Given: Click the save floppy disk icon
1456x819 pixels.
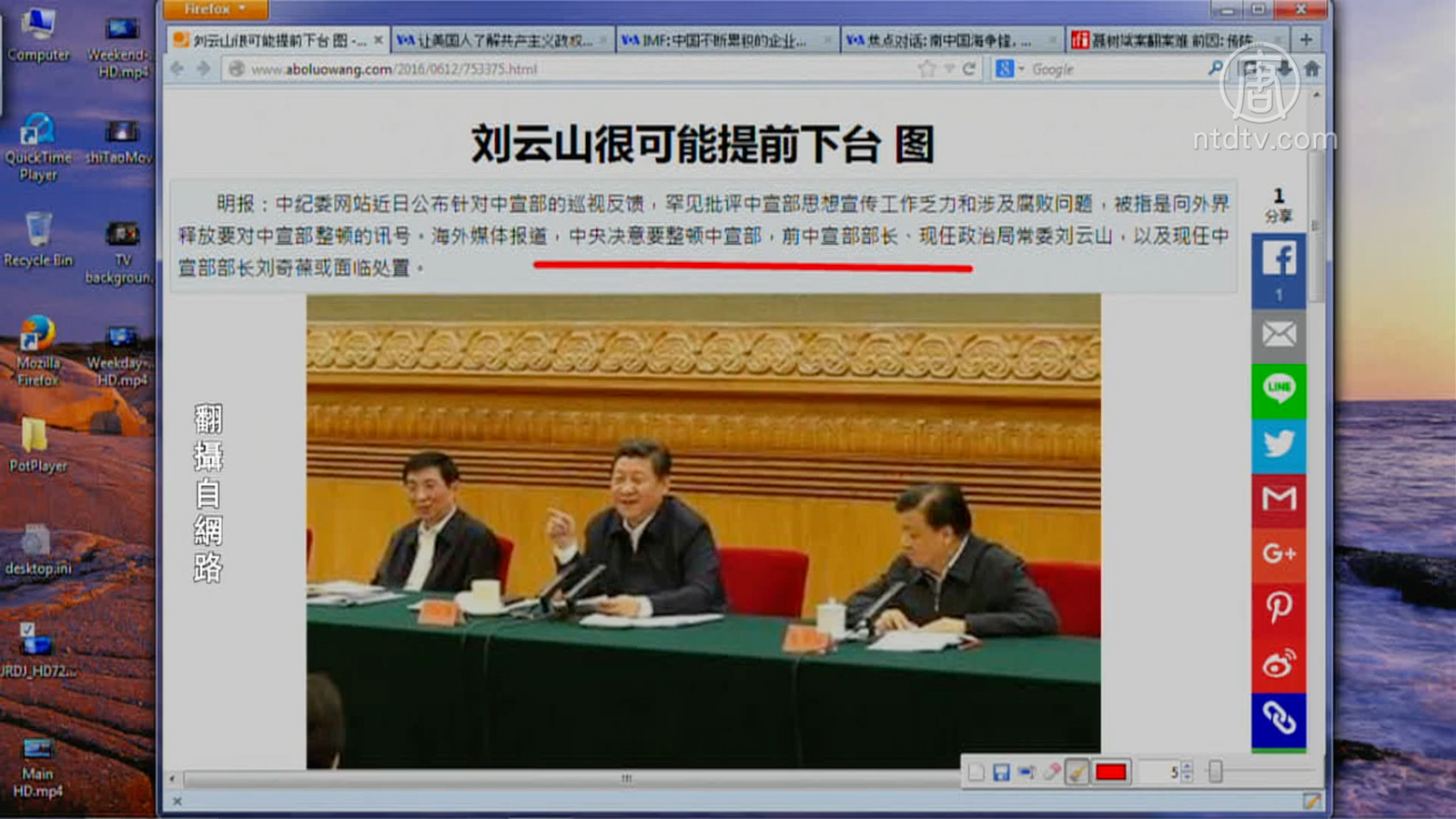Looking at the screenshot, I should pyautogui.click(x=1001, y=773).
